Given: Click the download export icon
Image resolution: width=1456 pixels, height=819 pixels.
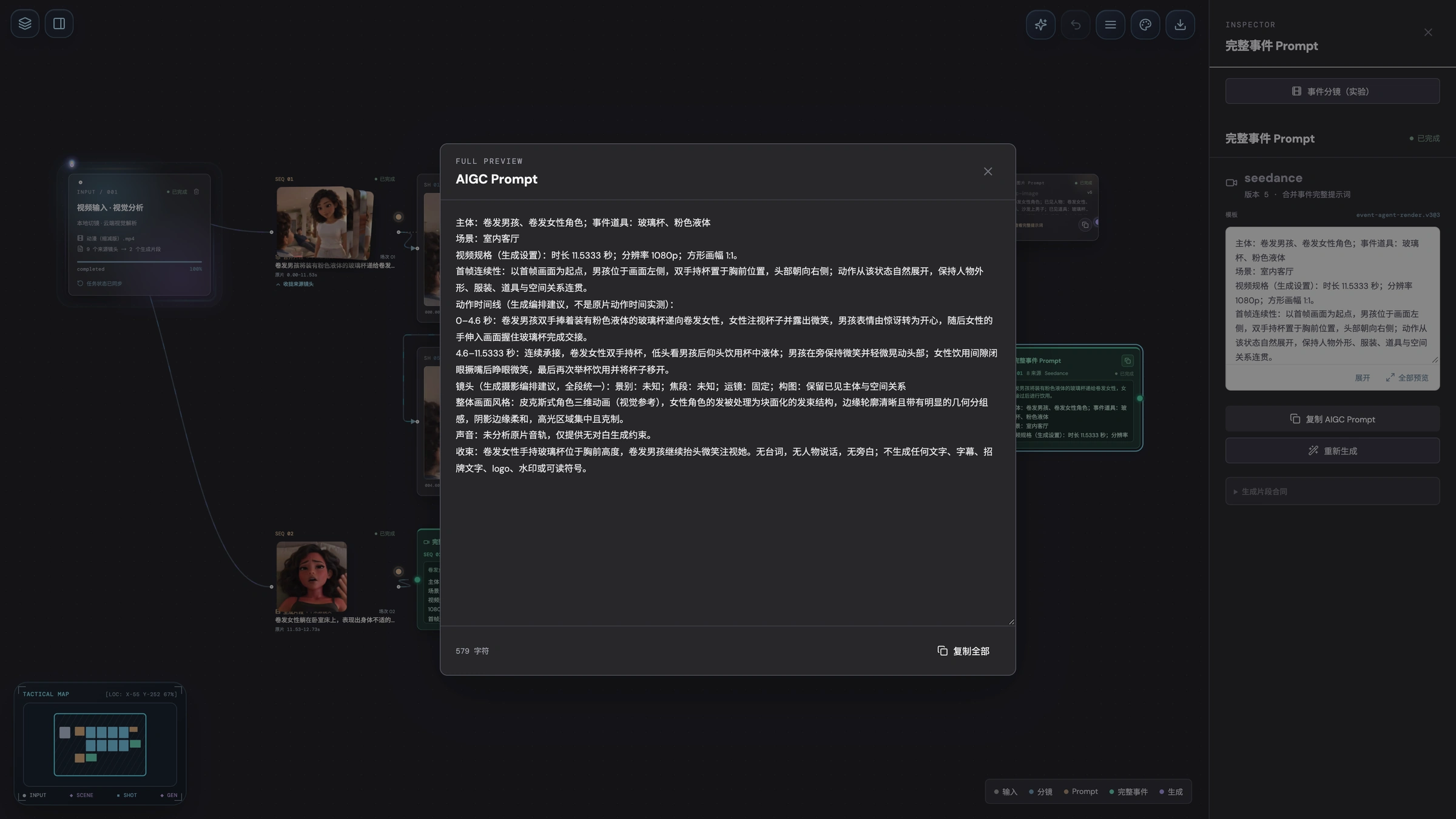Looking at the screenshot, I should pos(1180,25).
